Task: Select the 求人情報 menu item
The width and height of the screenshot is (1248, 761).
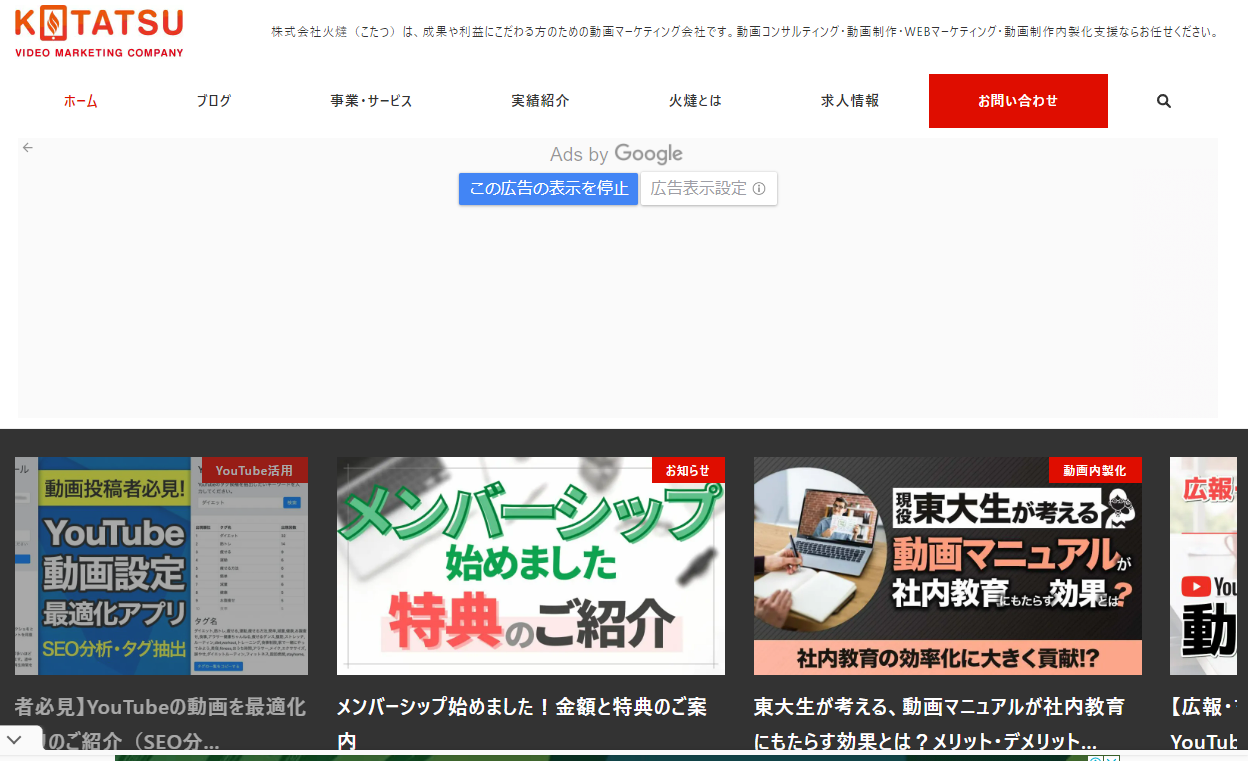Action: [x=848, y=100]
